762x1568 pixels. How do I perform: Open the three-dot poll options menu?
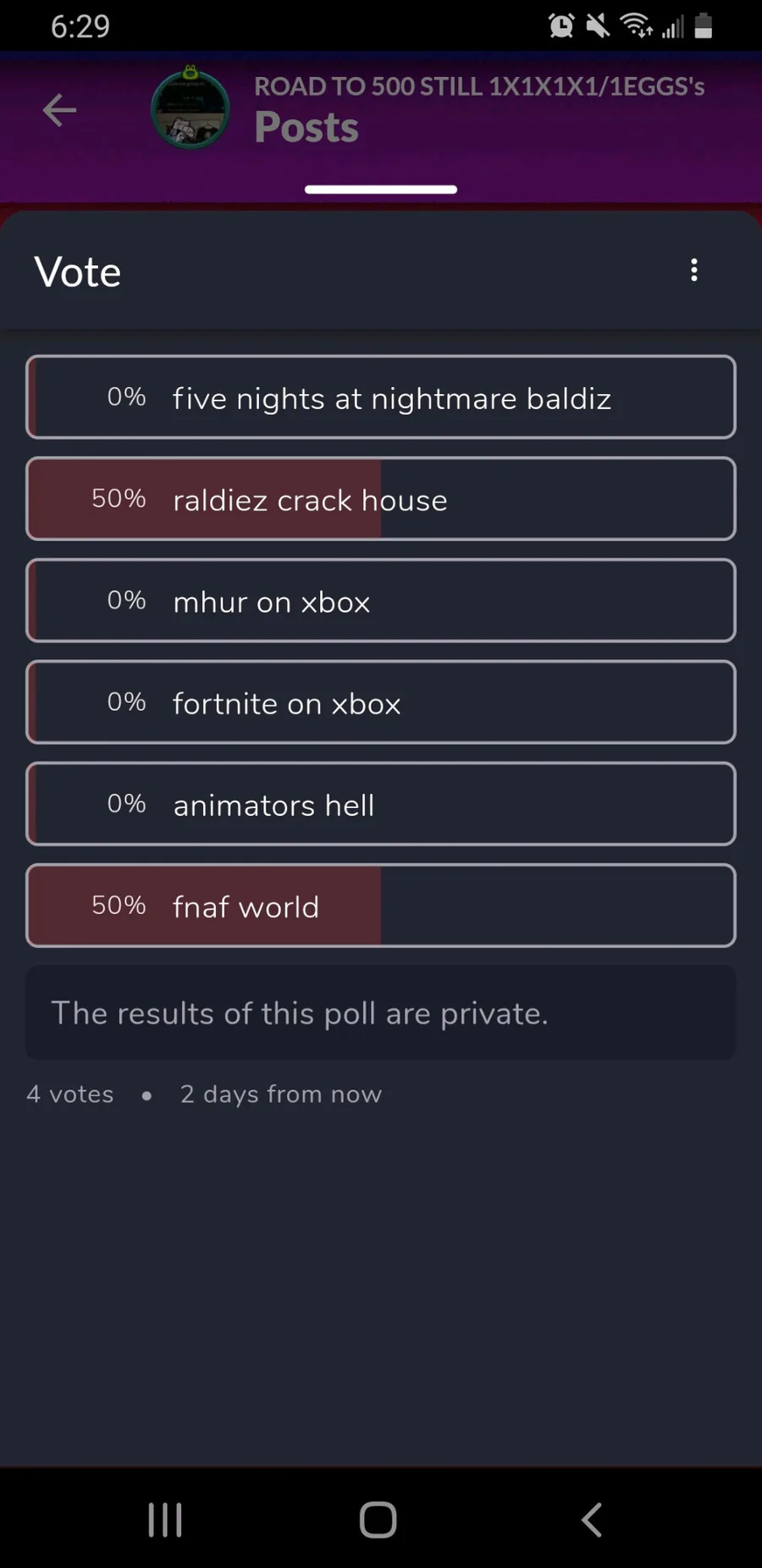point(694,270)
